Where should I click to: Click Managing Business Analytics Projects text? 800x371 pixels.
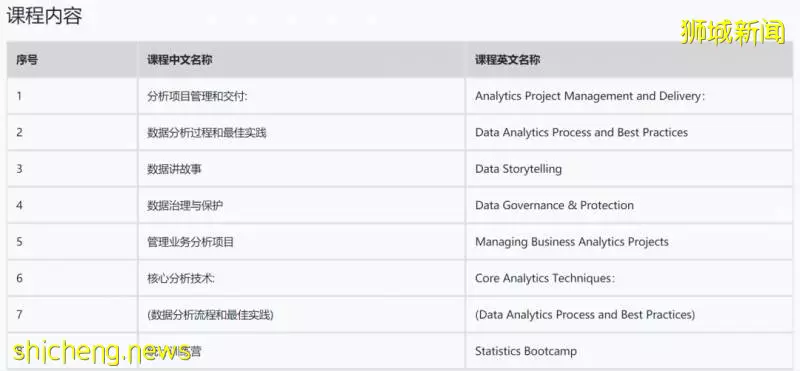571,242
